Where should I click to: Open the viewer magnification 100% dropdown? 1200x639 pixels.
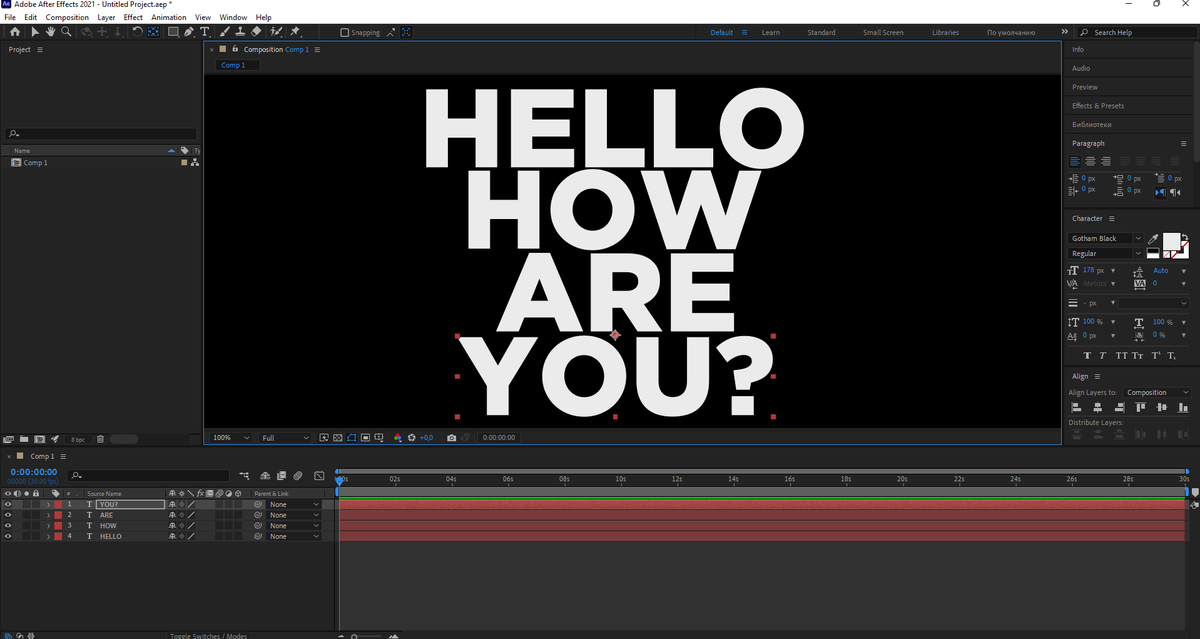231,438
